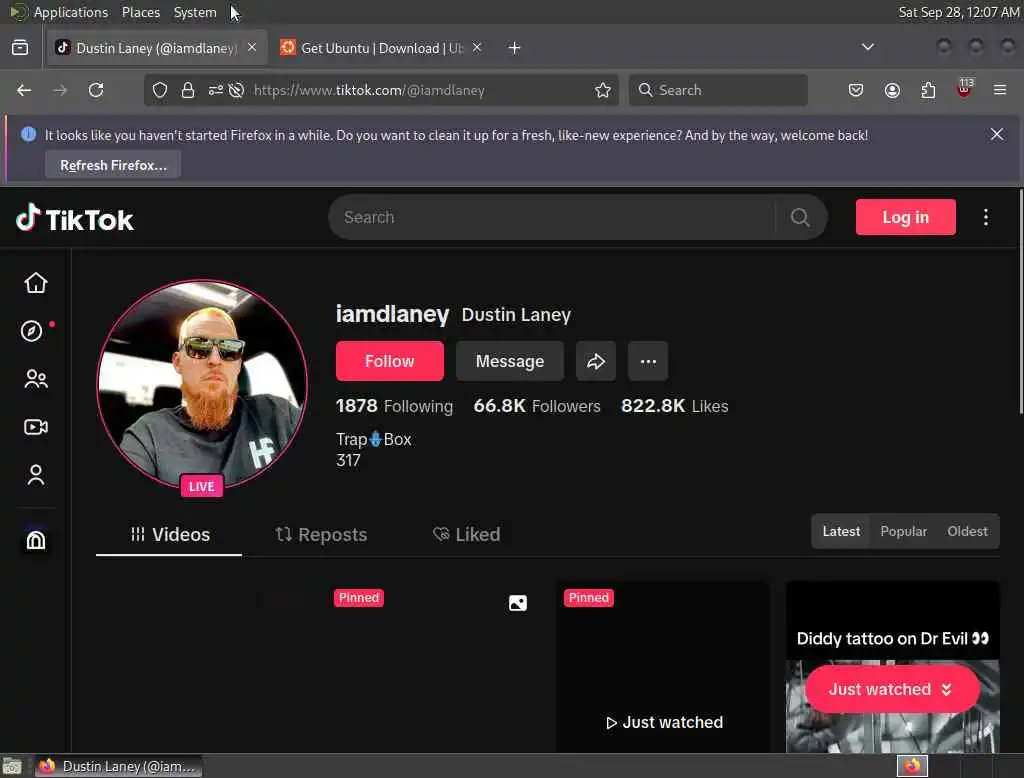Image resolution: width=1024 pixels, height=778 pixels.
Task: Click the TikTok logo
Action: point(74,219)
